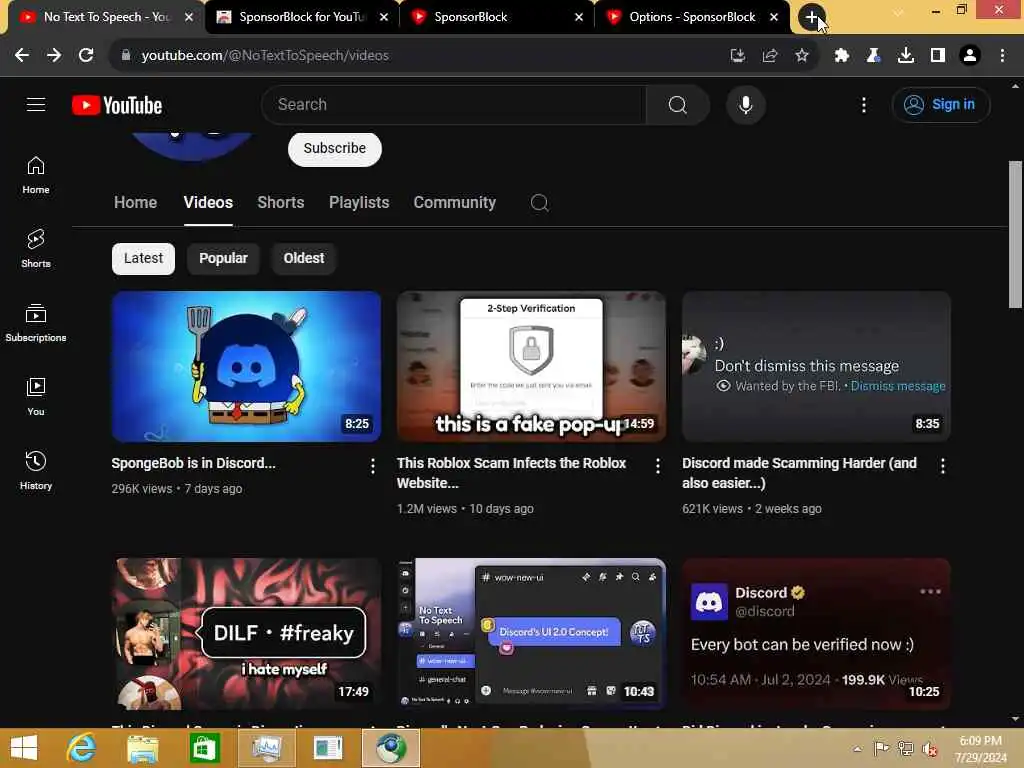This screenshot has height=768, width=1024.
Task: Show hidden system tray icons arrow
Action: pos(857,748)
